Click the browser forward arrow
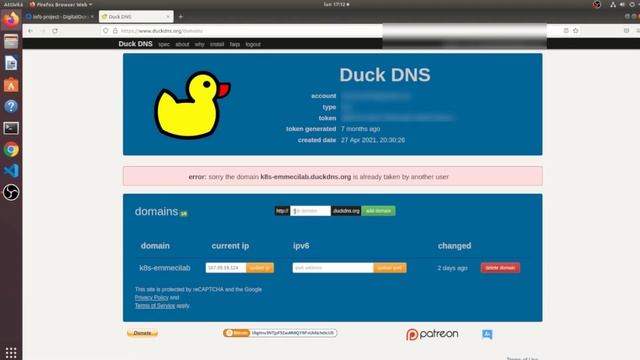This screenshot has width=640, height=360. [x=43, y=31]
